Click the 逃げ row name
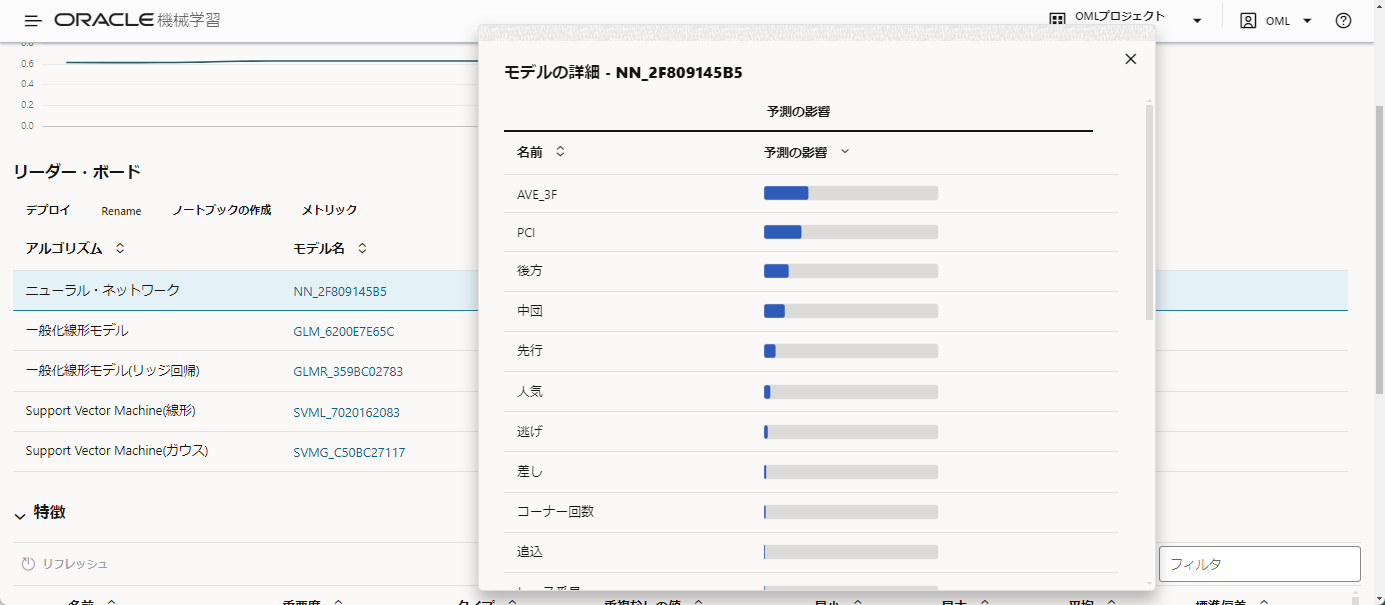Viewport: 1385px width, 605px height. 530,431
